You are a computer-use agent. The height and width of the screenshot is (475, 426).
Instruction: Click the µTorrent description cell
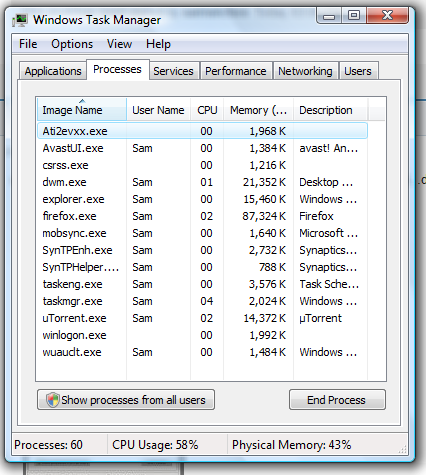pos(320,318)
